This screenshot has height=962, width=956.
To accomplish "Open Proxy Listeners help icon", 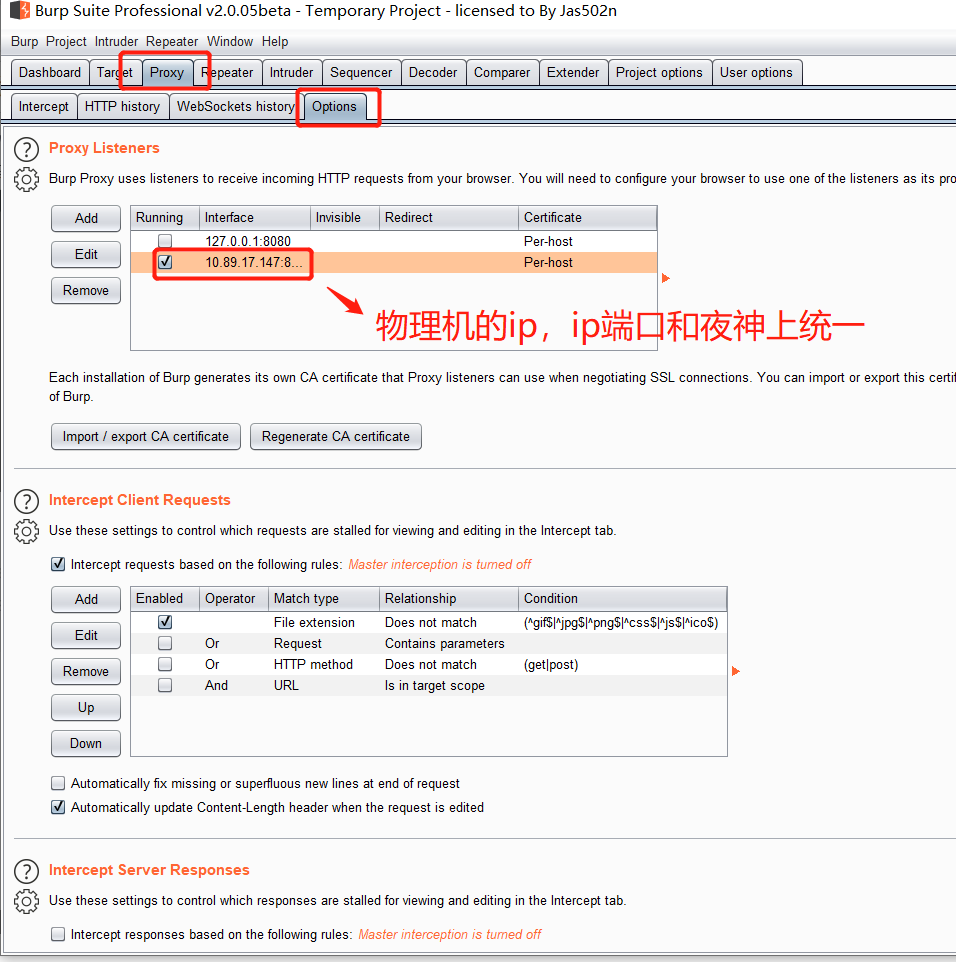I will pyautogui.click(x=26, y=150).
